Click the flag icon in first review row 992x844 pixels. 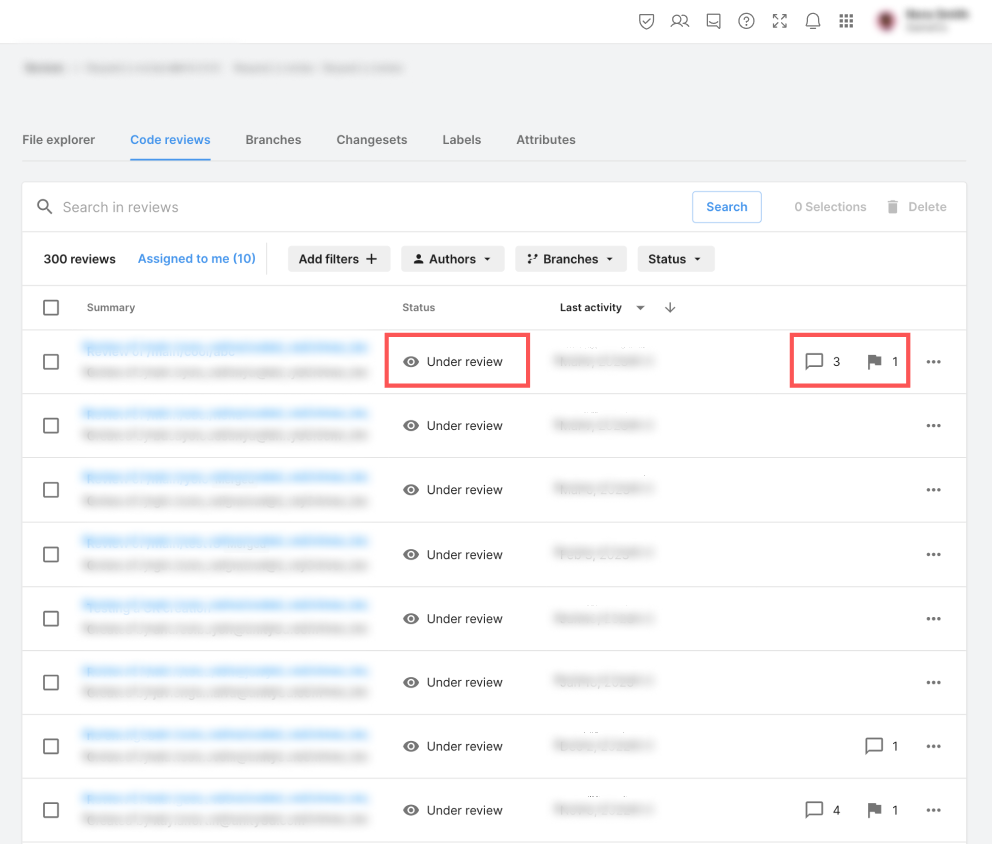click(x=874, y=362)
